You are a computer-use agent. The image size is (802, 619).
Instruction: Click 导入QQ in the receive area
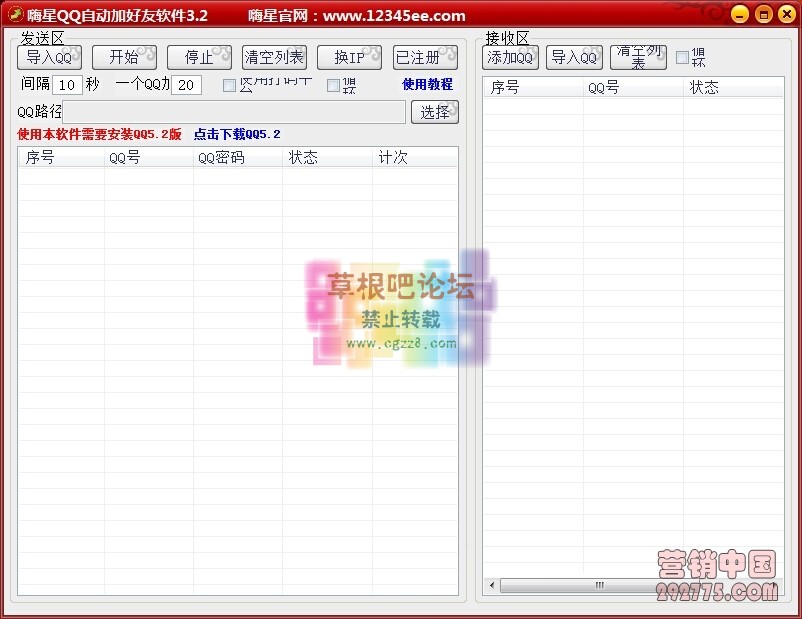click(x=574, y=58)
